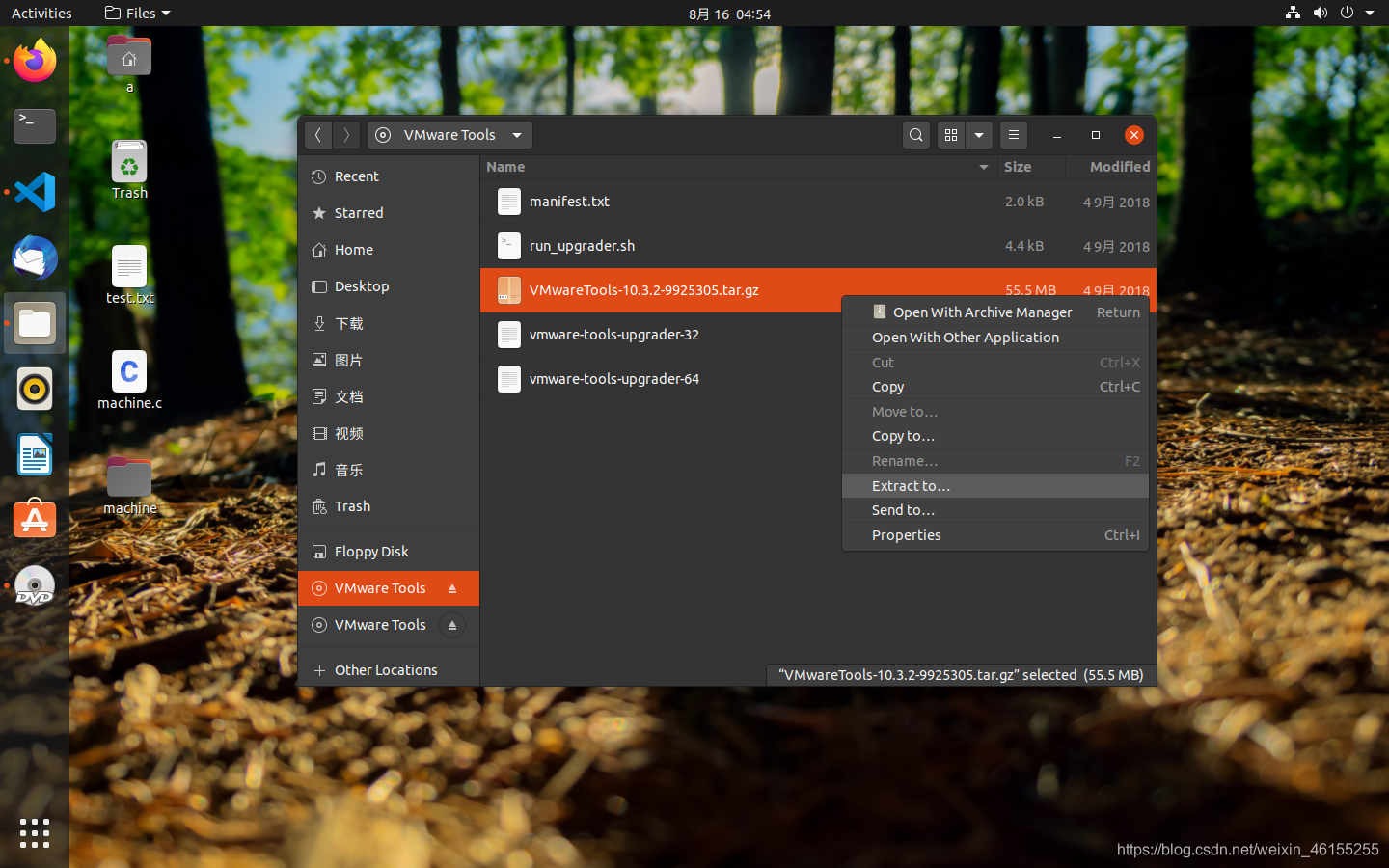Open the Activities overview
The image size is (1389, 868).
(x=41, y=14)
